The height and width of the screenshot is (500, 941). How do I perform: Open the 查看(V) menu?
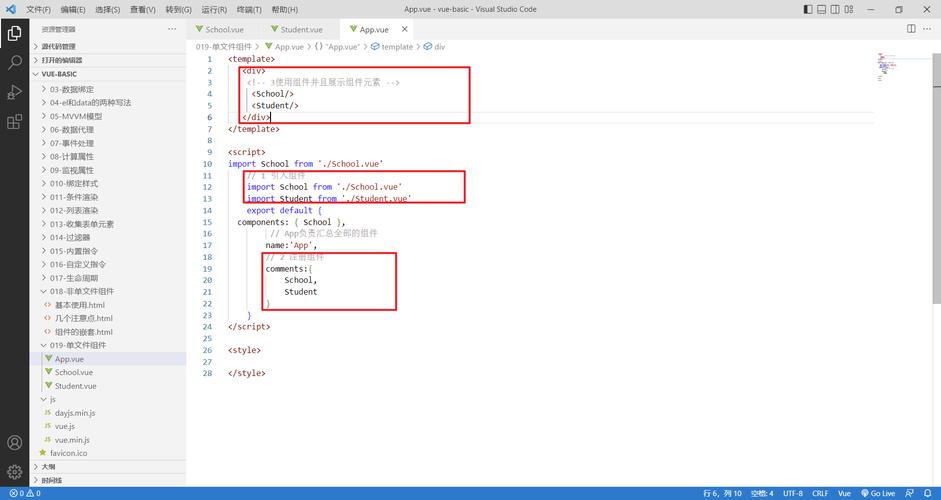point(143,10)
